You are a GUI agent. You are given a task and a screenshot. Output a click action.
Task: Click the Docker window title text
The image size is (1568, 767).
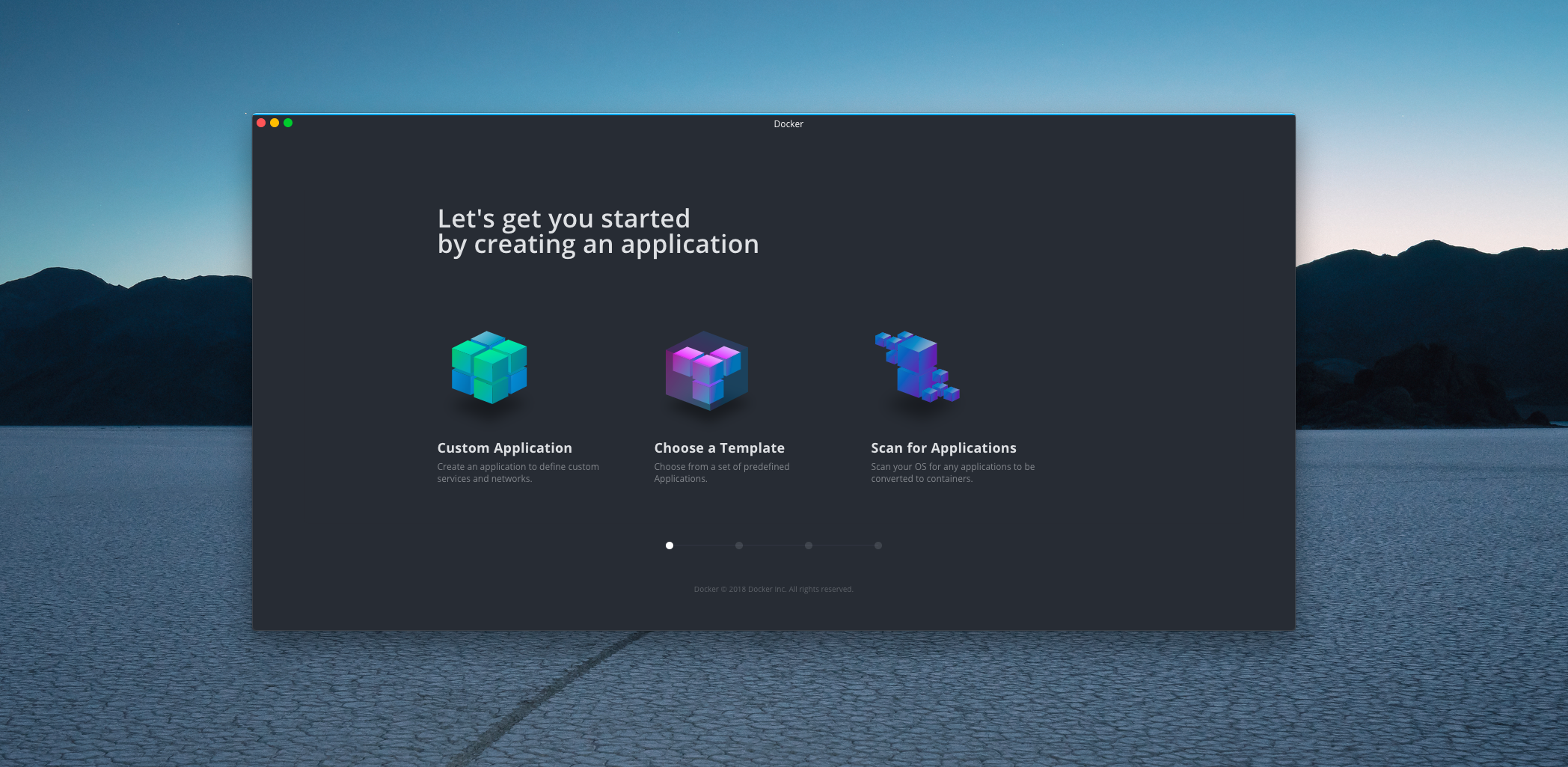click(x=788, y=124)
